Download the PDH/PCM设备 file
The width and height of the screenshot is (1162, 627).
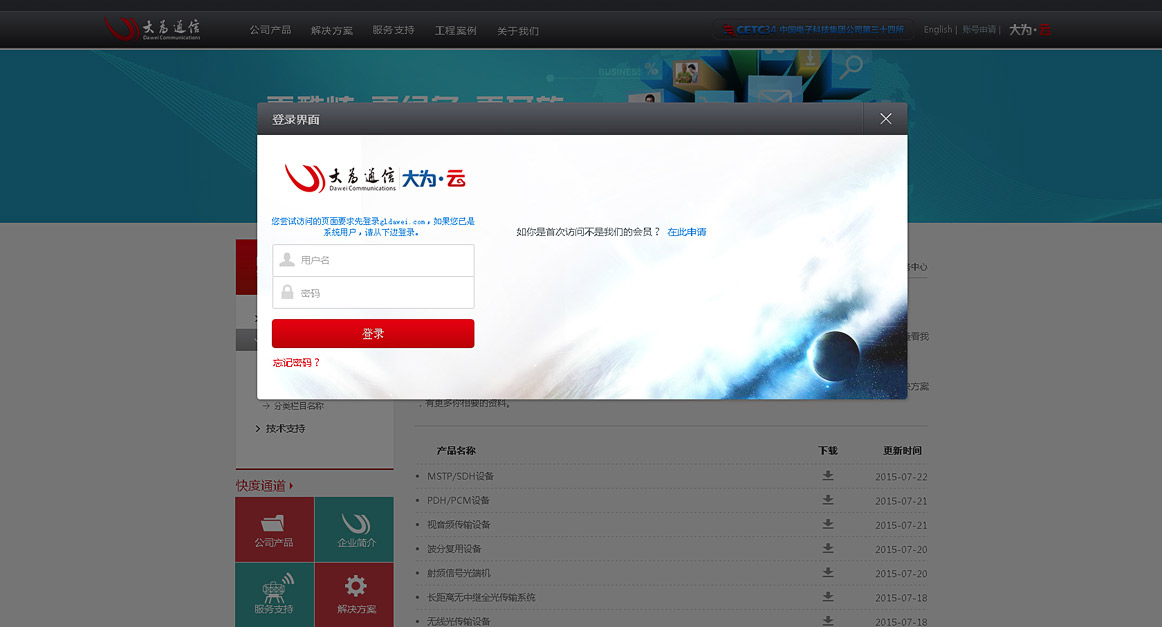click(x=828, y=500)
